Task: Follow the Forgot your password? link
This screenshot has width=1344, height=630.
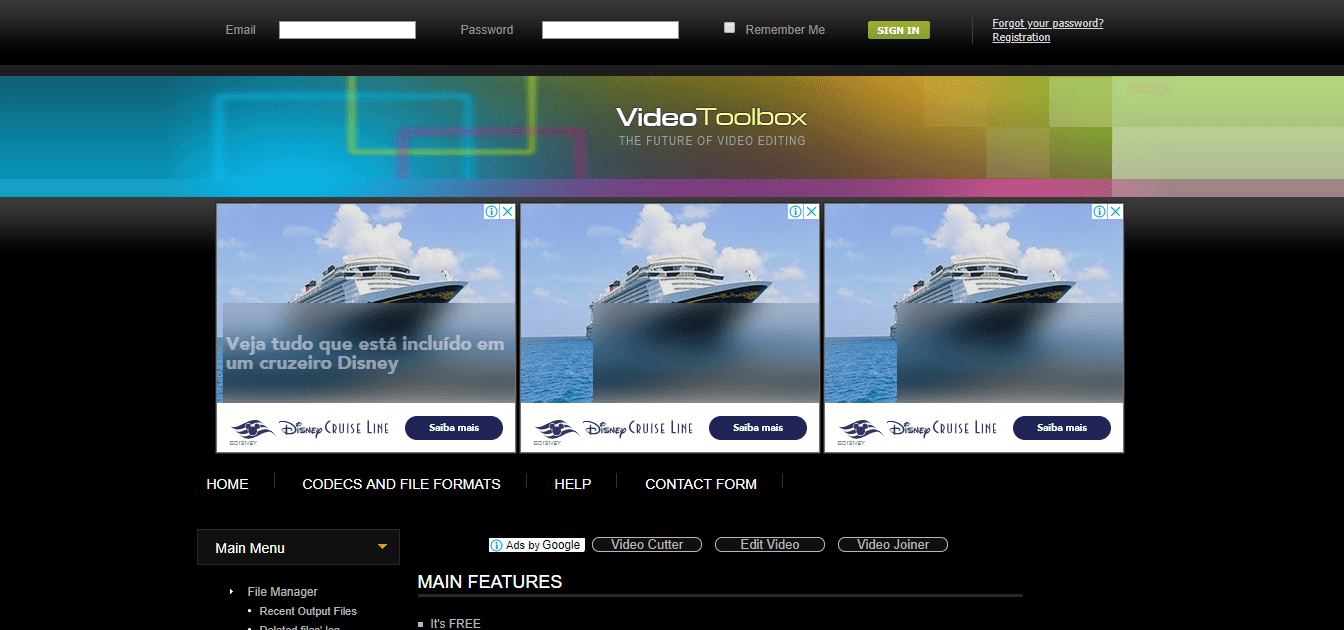Action: pyautogui.click(x=1048, y=23)
